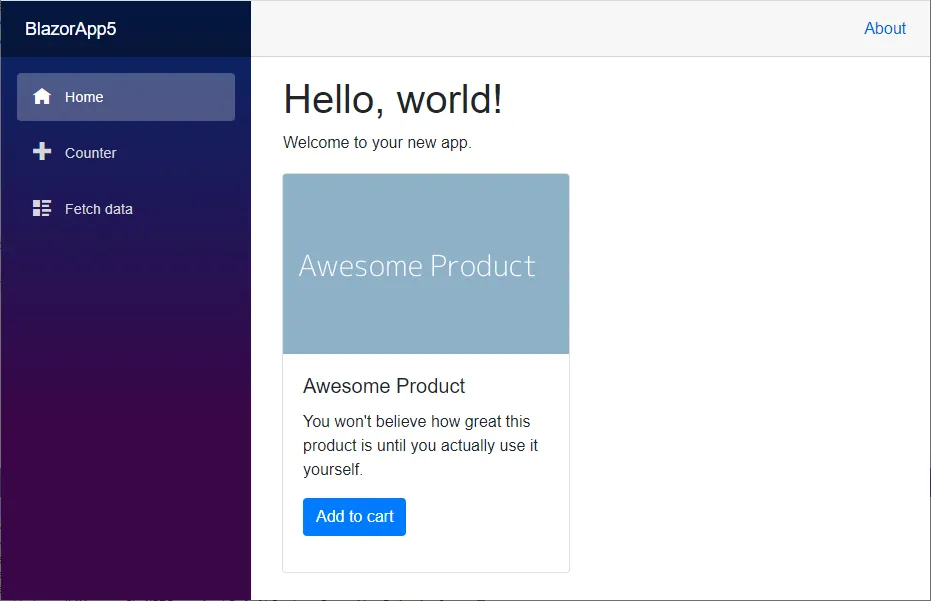
Task: Click the Counter plus icon
Action: (42, 151)
